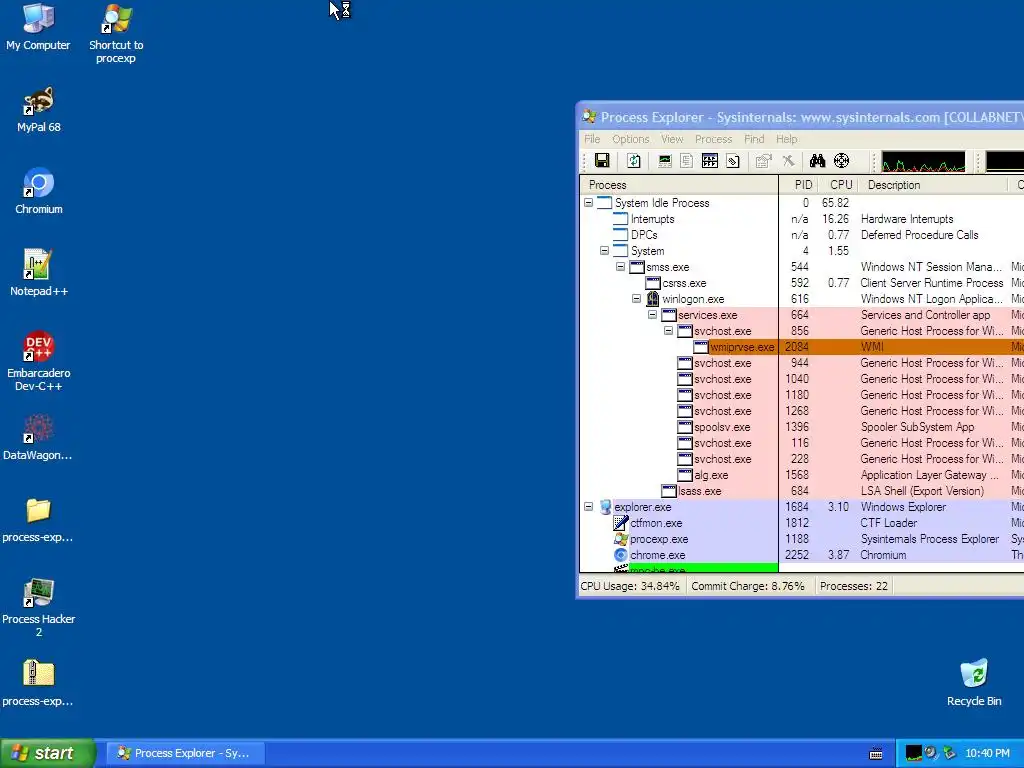
Task: Toggle the lower pane with the grid toolbar icon
Action: coord(710,161)
